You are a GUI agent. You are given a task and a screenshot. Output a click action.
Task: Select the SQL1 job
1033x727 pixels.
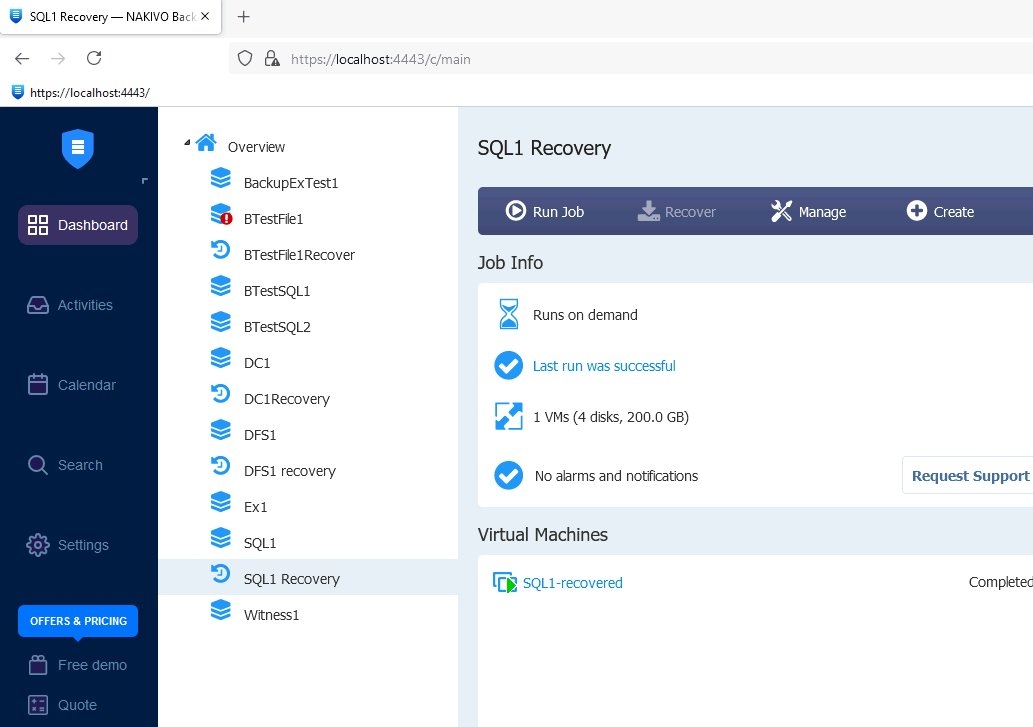pyautogui.click(x=260, y=543)
